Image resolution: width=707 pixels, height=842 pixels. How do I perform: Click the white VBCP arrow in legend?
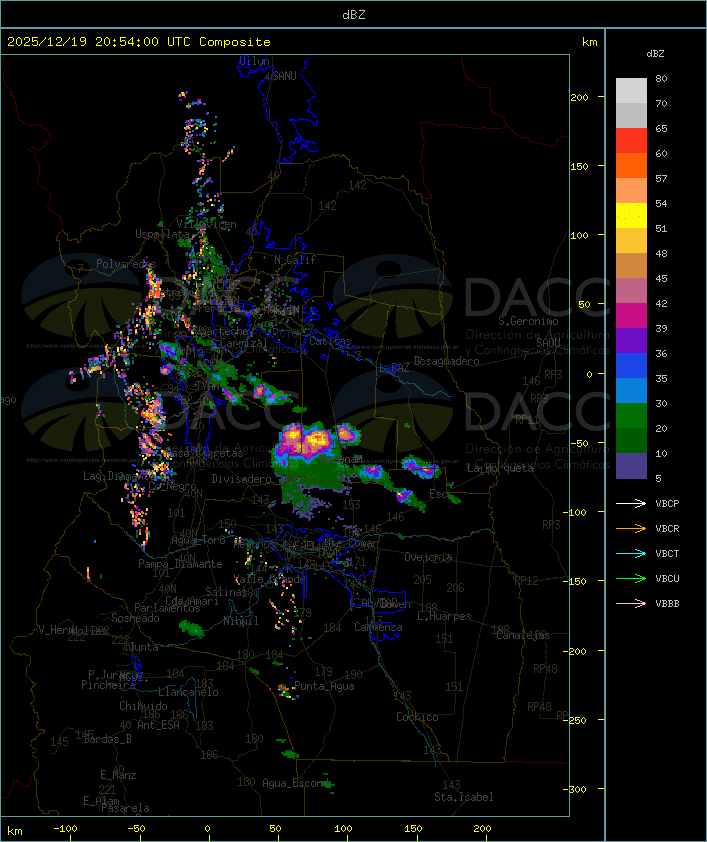click(631, 503)
